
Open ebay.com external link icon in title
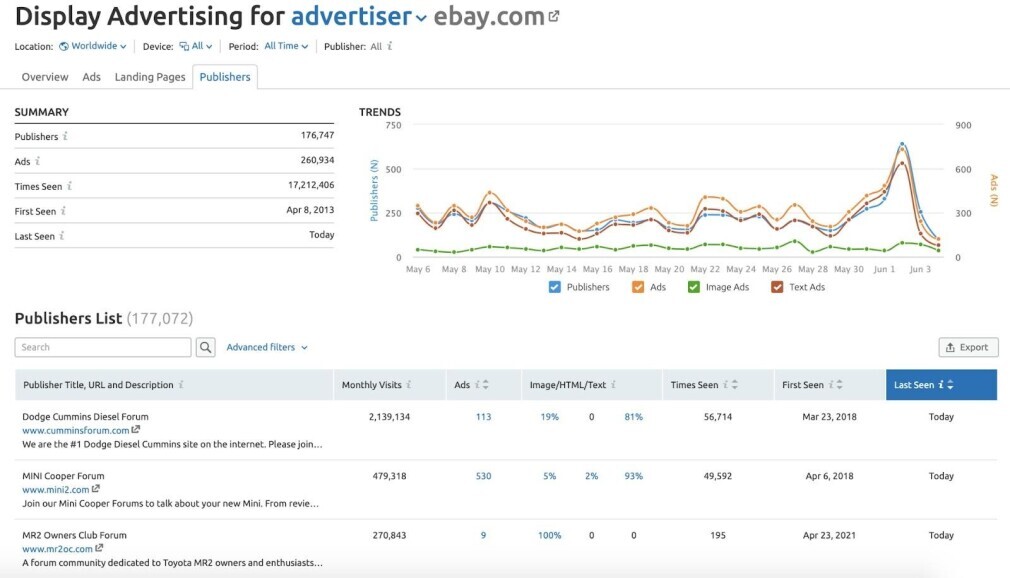coord(553,16)
